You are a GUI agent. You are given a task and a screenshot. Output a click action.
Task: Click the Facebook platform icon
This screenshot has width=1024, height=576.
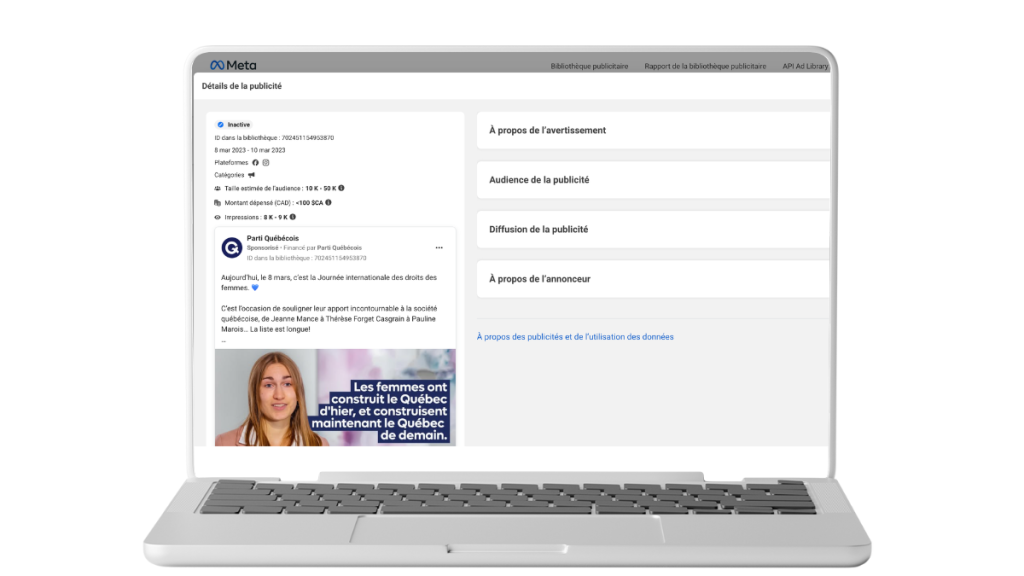click(255, 162)
